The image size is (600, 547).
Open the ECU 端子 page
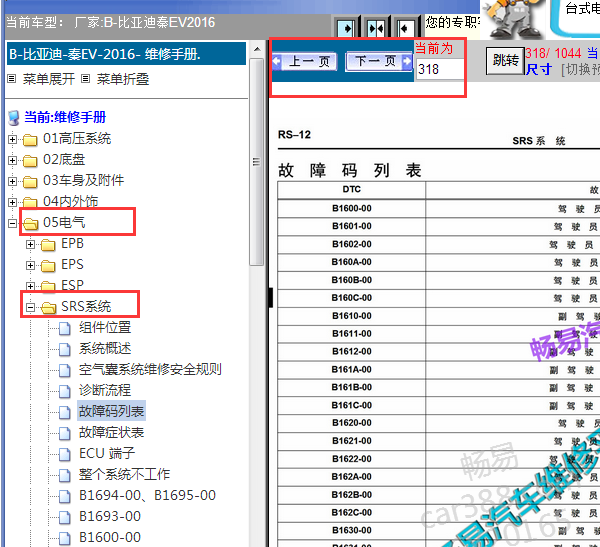107,454
